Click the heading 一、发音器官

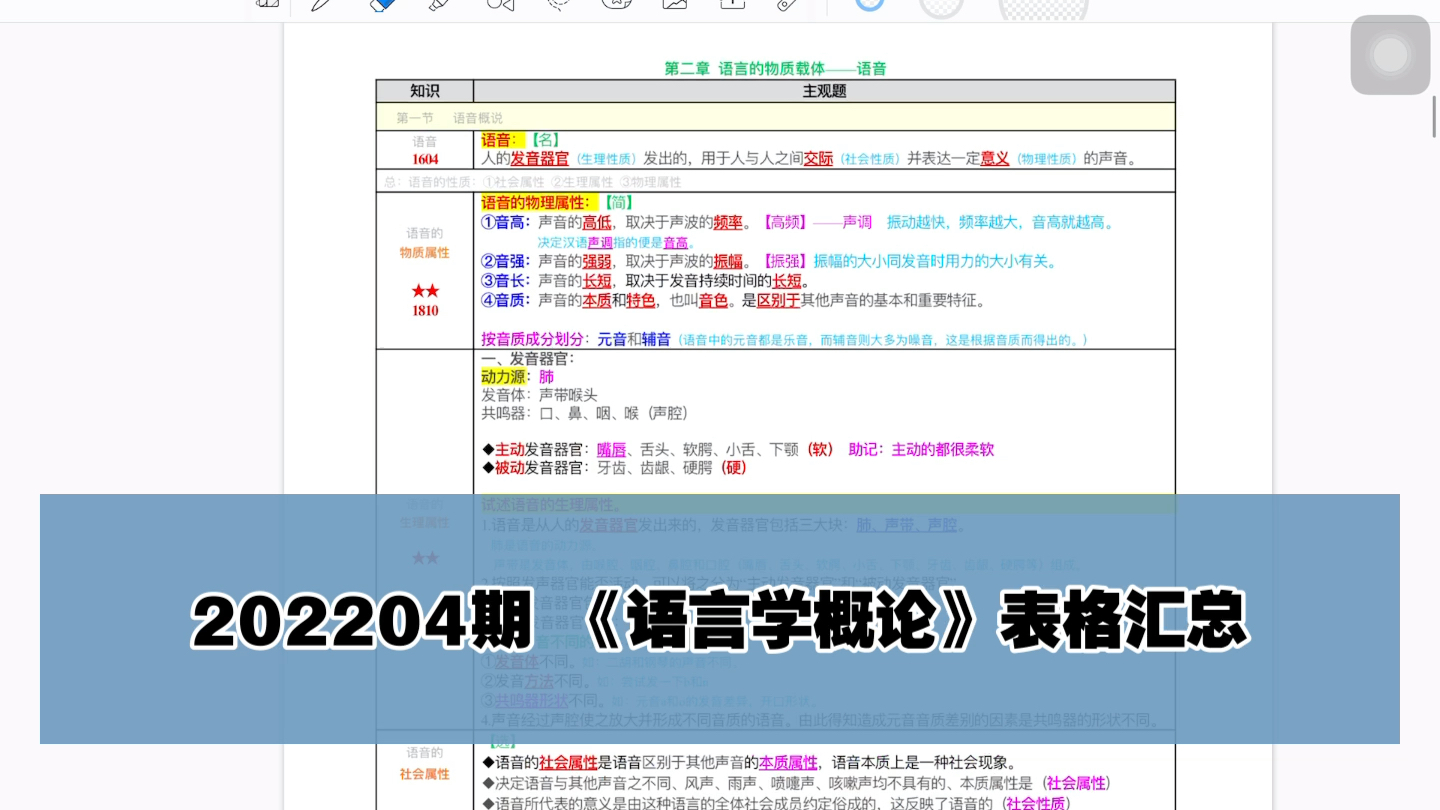528,358
